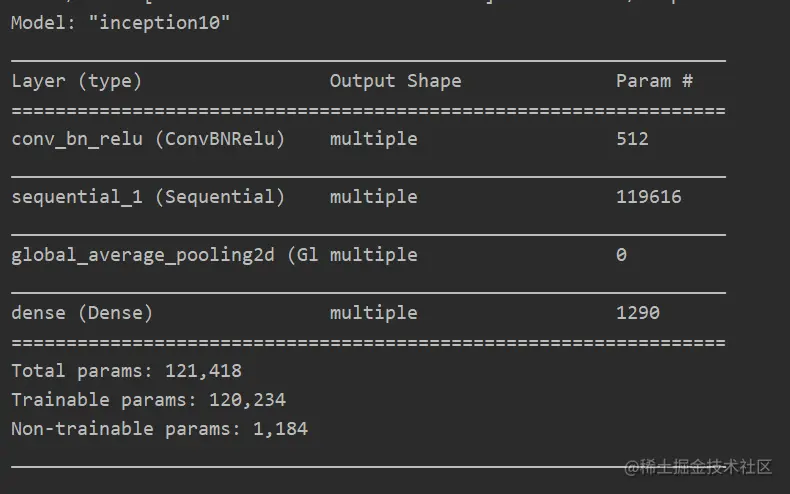Click the "Param #" column header

click(654, 81)
